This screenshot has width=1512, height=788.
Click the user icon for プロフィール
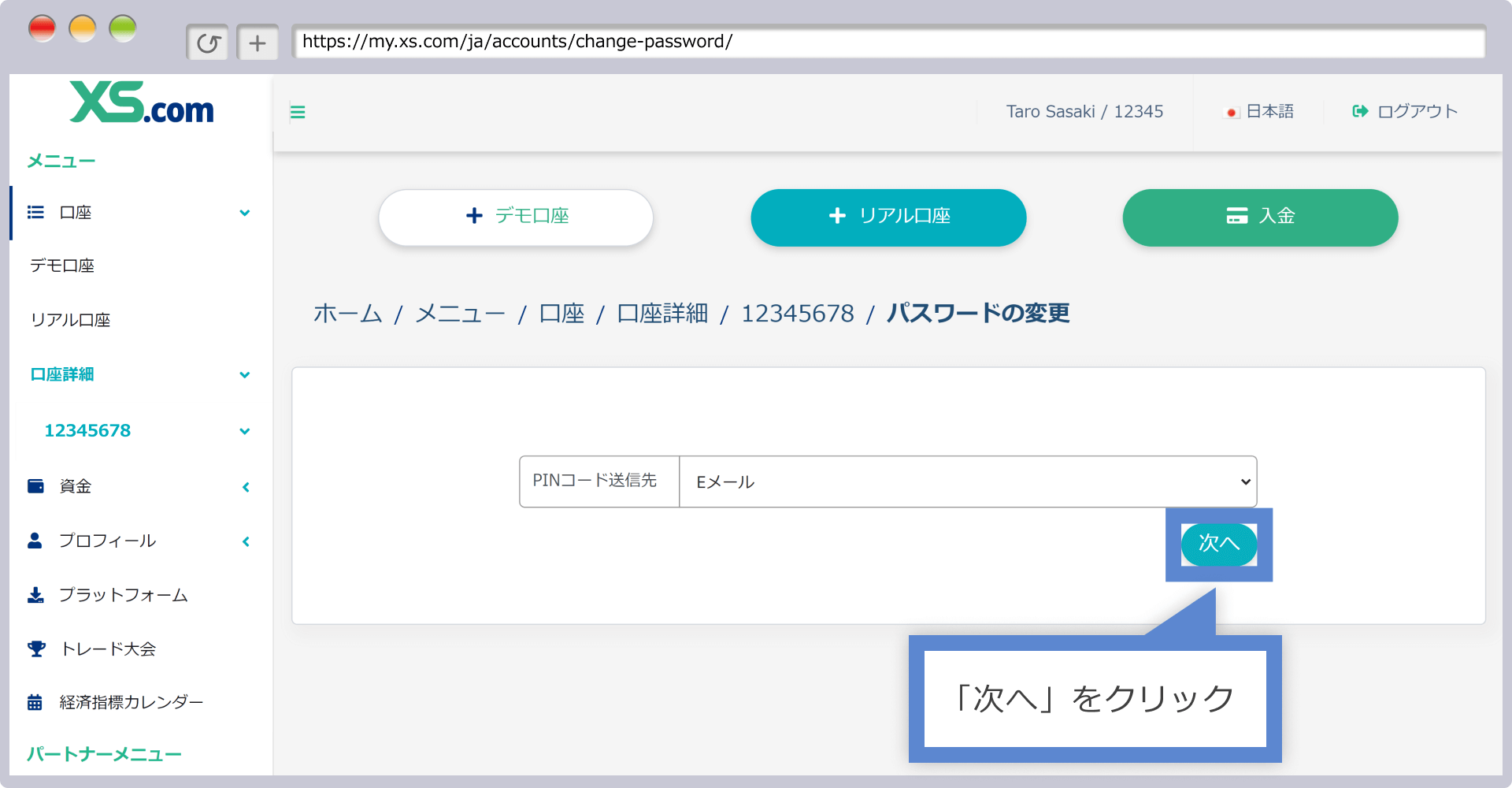point(35,541)
